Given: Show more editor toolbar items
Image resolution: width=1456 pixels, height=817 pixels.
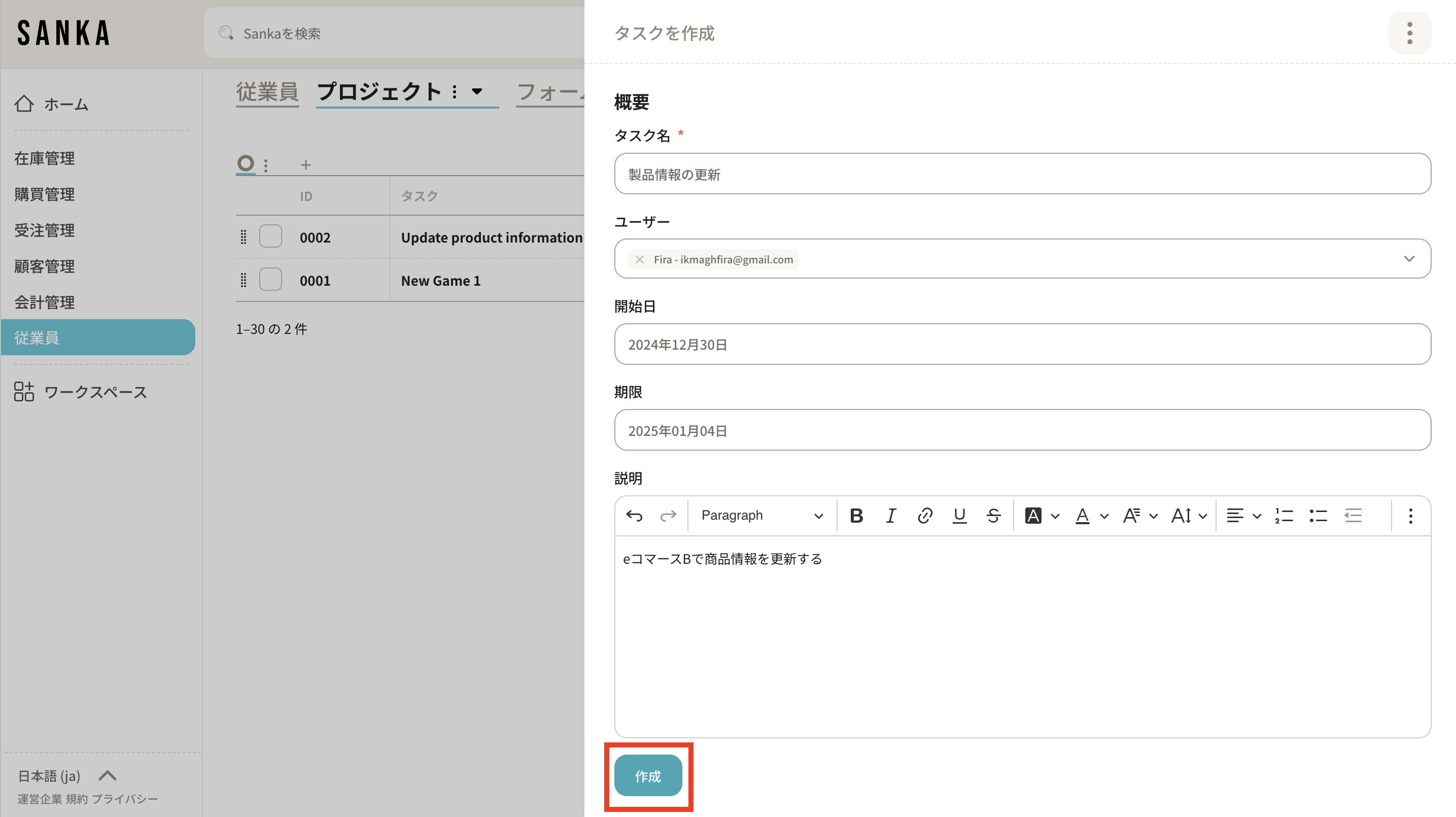Looking at the screenshot, I should [x=1410, y=516].
